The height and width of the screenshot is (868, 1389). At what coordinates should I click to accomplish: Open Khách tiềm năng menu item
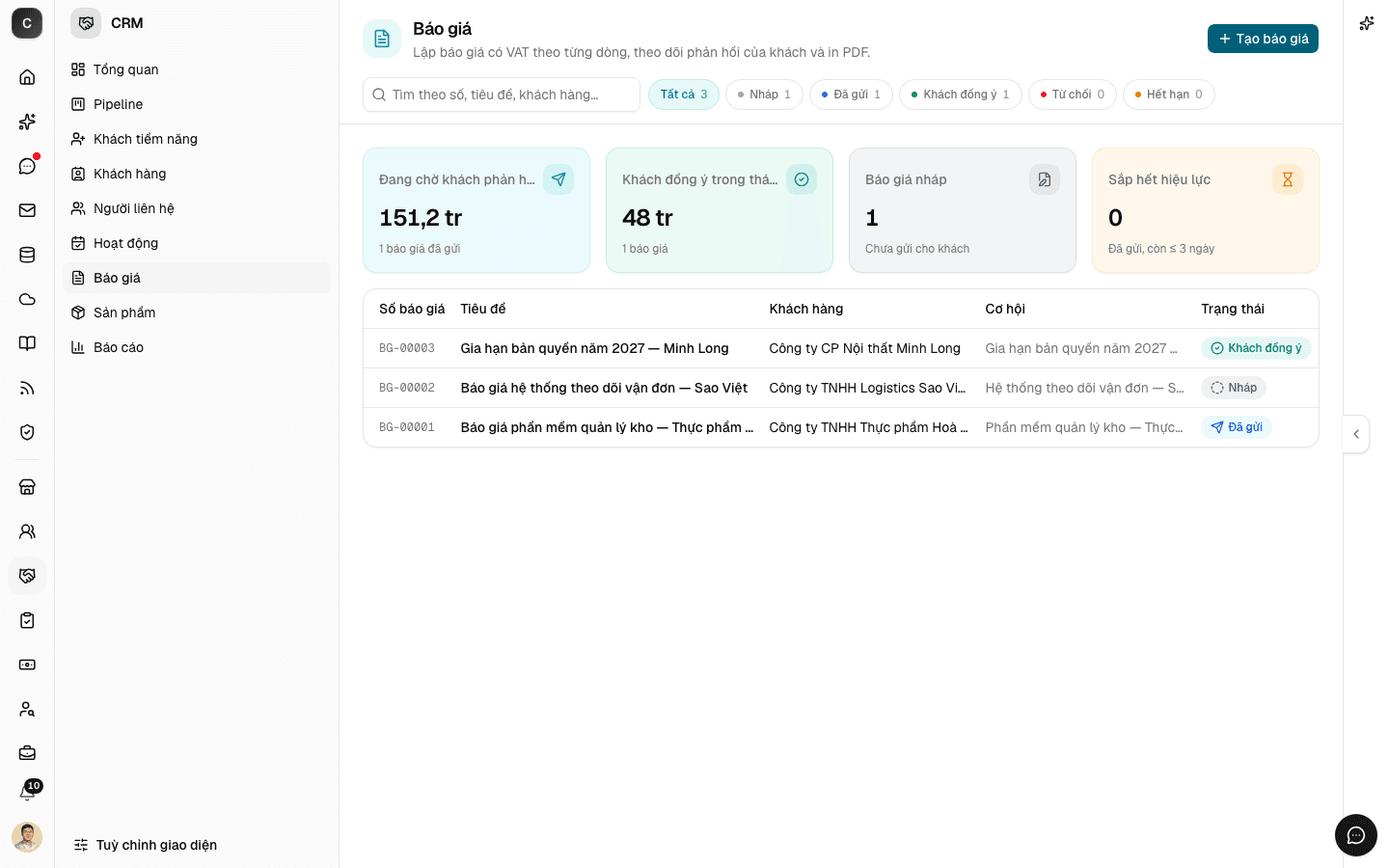pos(197,139)
